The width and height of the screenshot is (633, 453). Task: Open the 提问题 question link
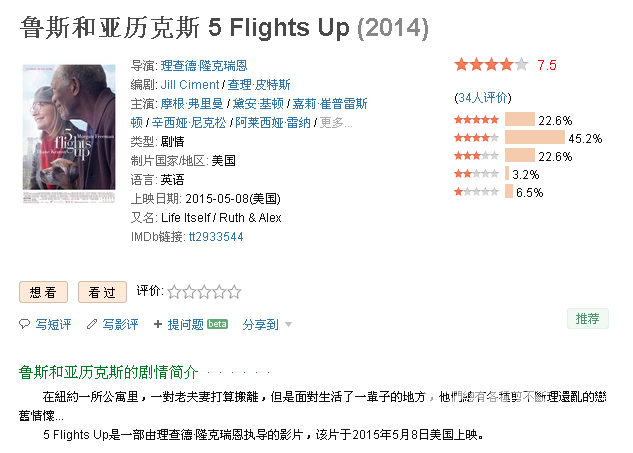click(186, 324)
